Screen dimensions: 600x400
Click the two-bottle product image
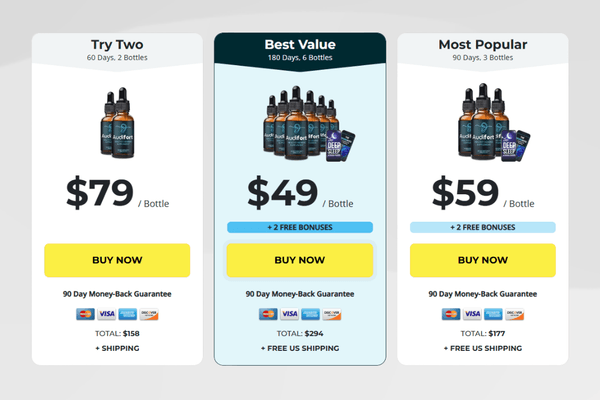coord(117,122)
